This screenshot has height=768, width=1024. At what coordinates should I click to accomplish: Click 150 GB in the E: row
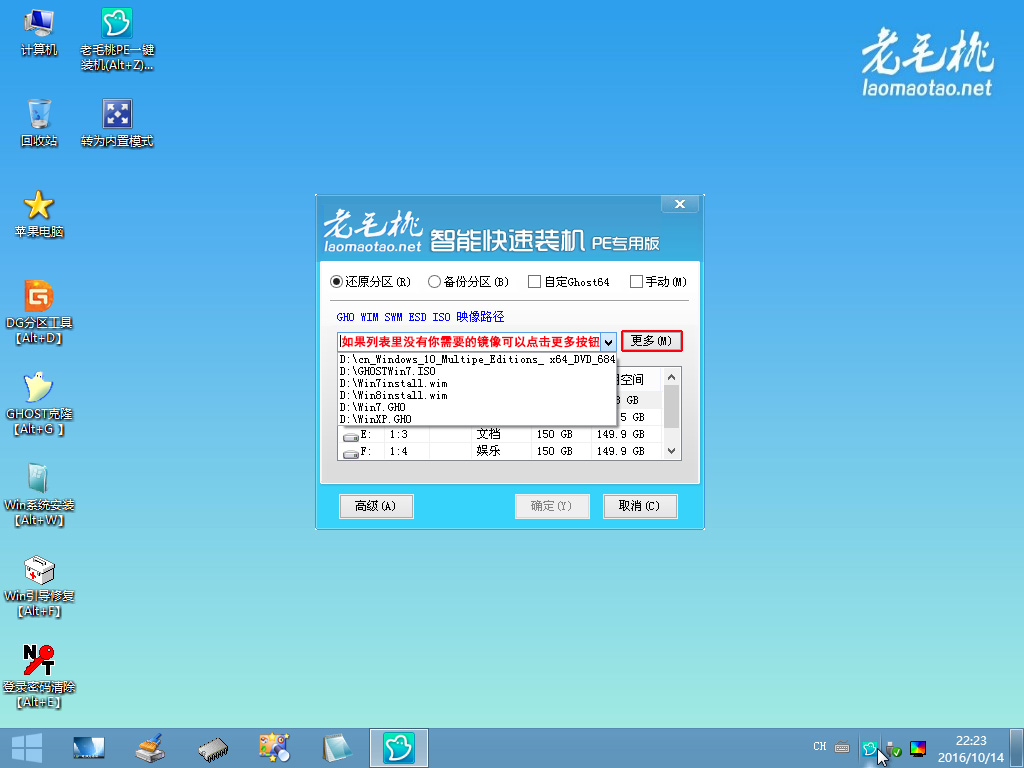click(x=554, y=434)
